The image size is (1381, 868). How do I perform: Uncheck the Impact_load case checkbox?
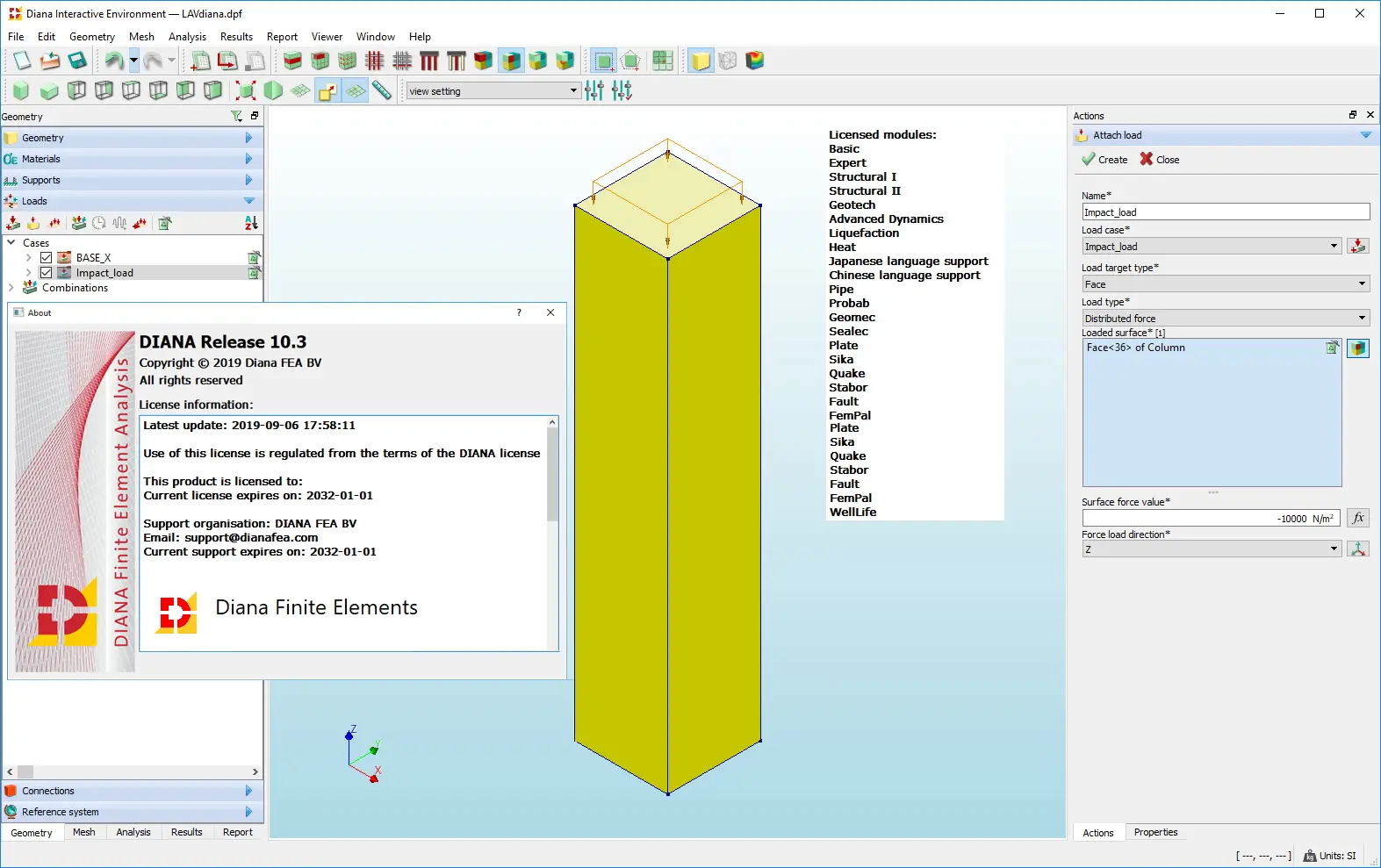47,273
